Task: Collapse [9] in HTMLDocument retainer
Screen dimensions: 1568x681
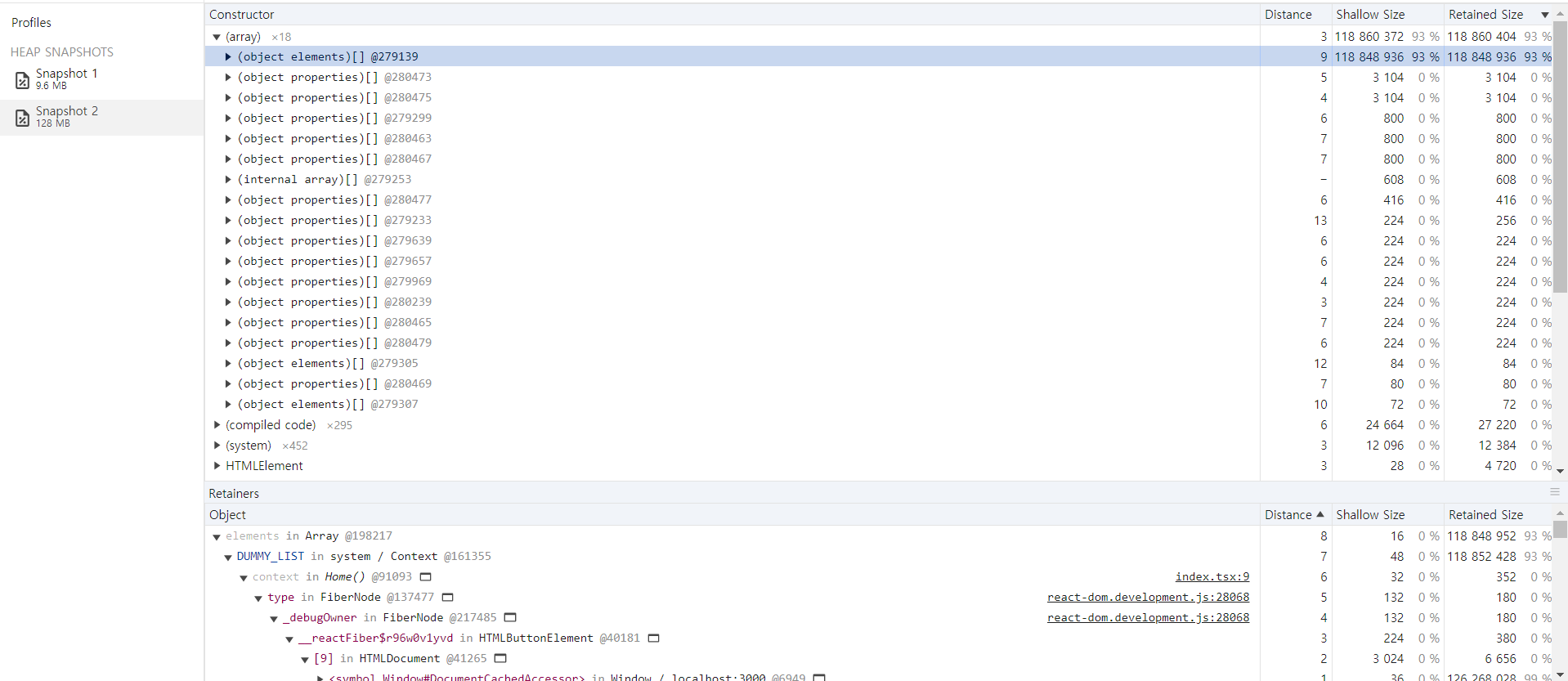Action: click(x=305, y=660)
